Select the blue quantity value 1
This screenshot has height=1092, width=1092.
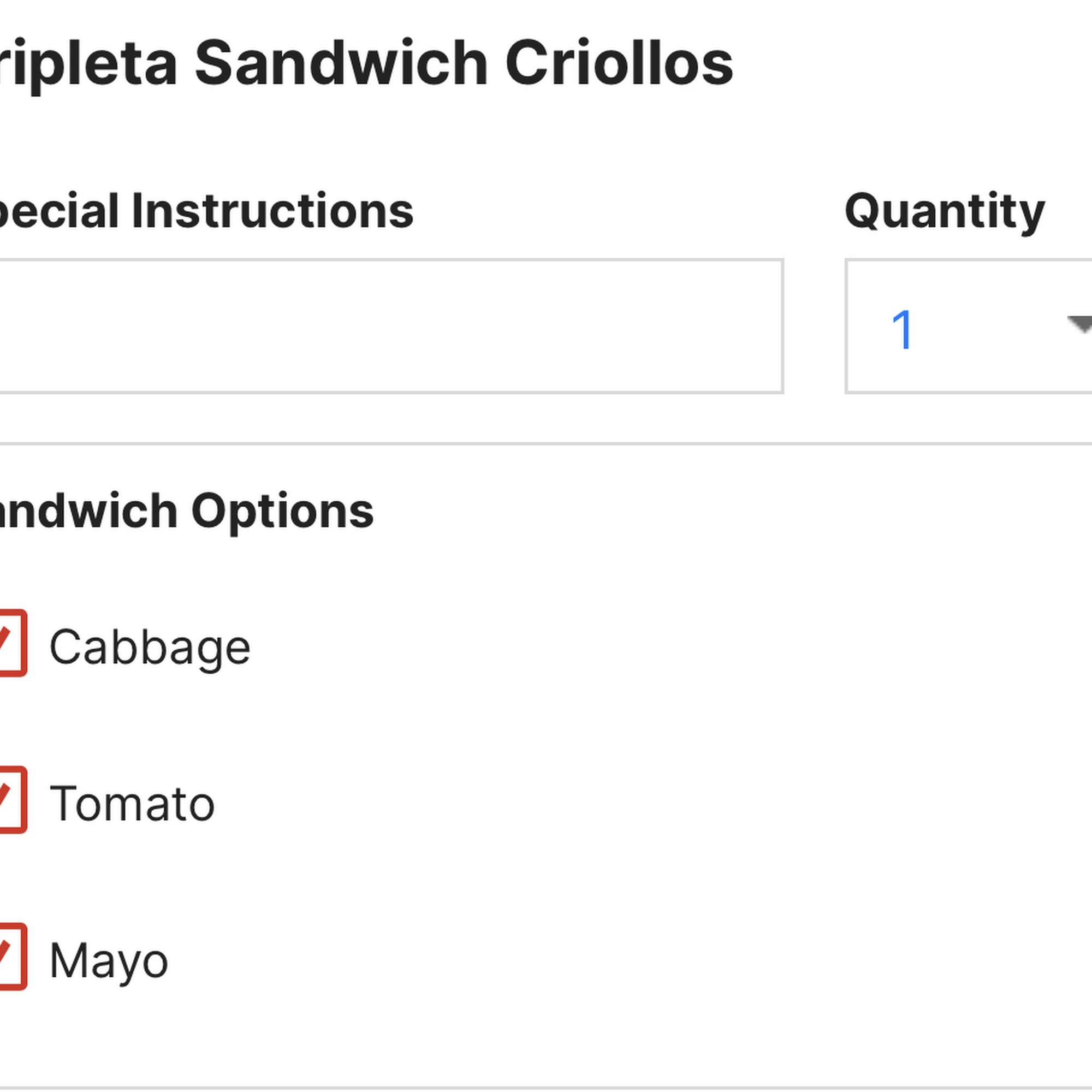pos(901,330)
